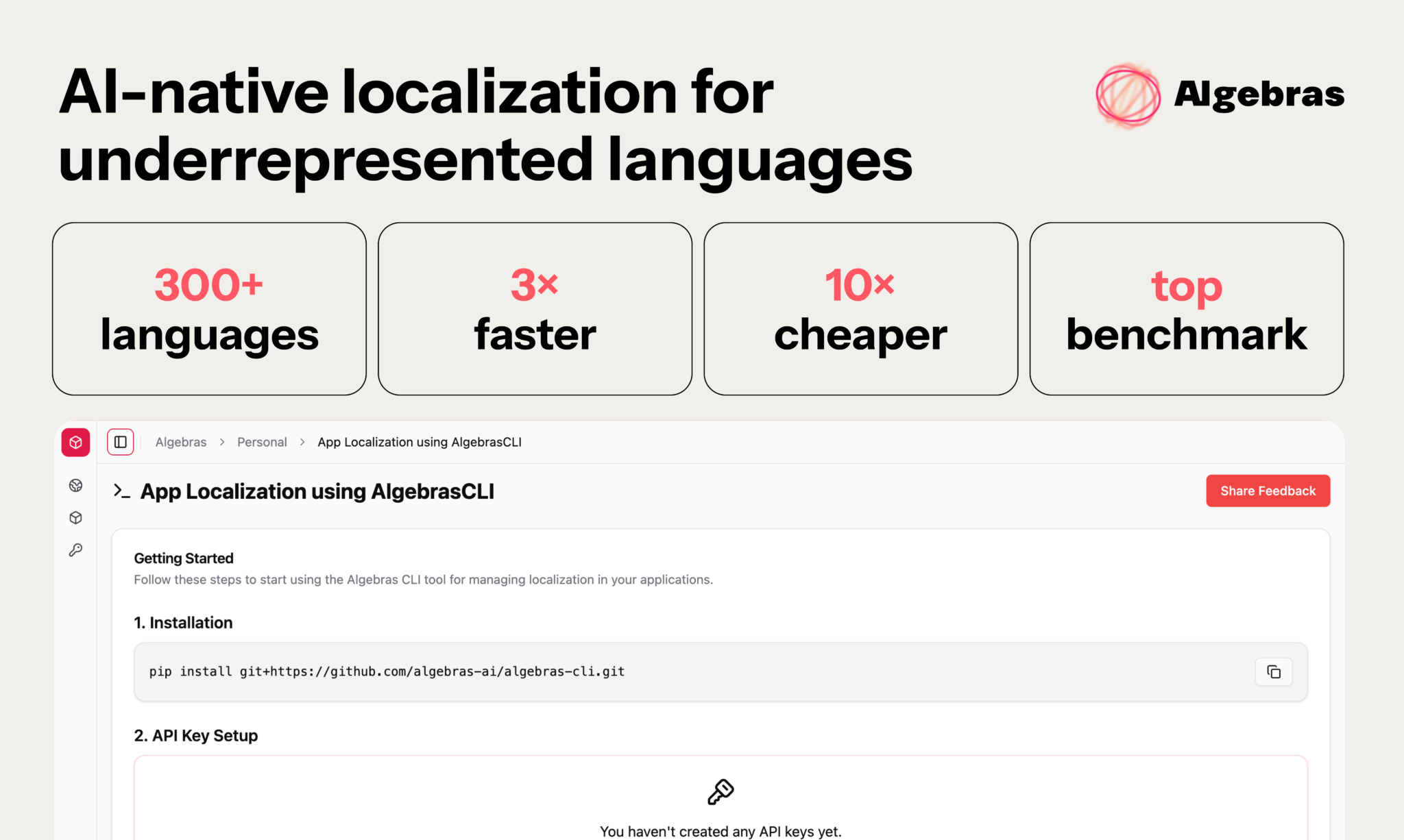
Task: Click the terminal icon beside the page title
Action: [x=121, y=491]
